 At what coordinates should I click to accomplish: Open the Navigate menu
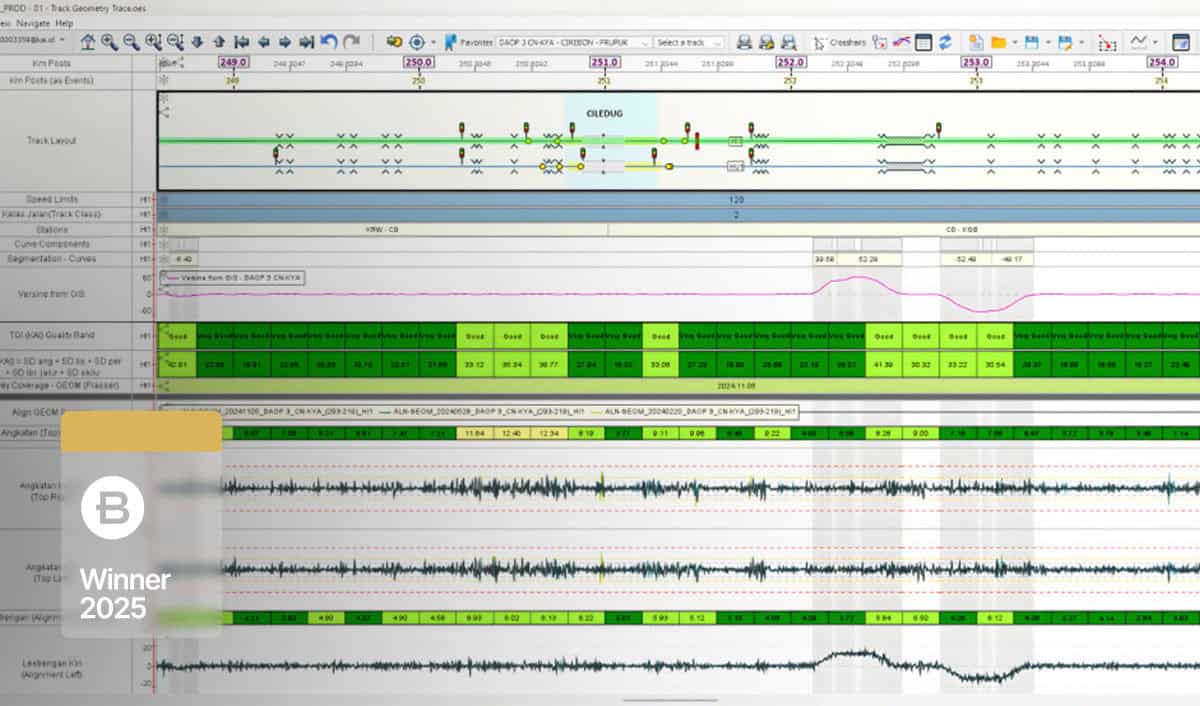point(33,21)
